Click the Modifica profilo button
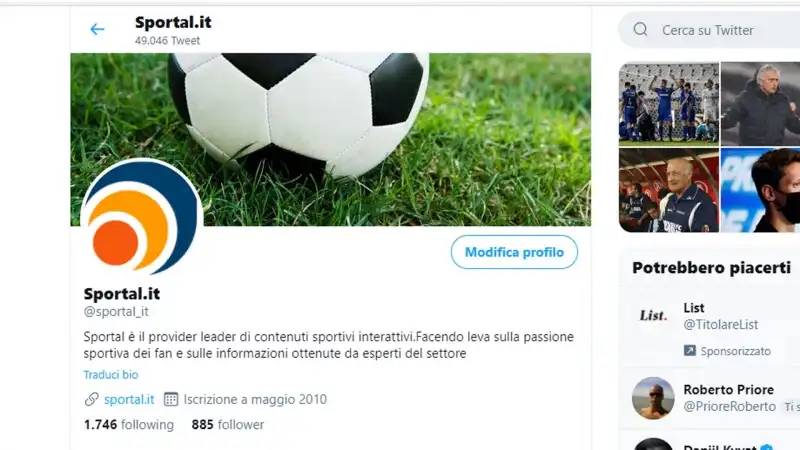This screenshot has height=450, width=800. click(514, 252)
